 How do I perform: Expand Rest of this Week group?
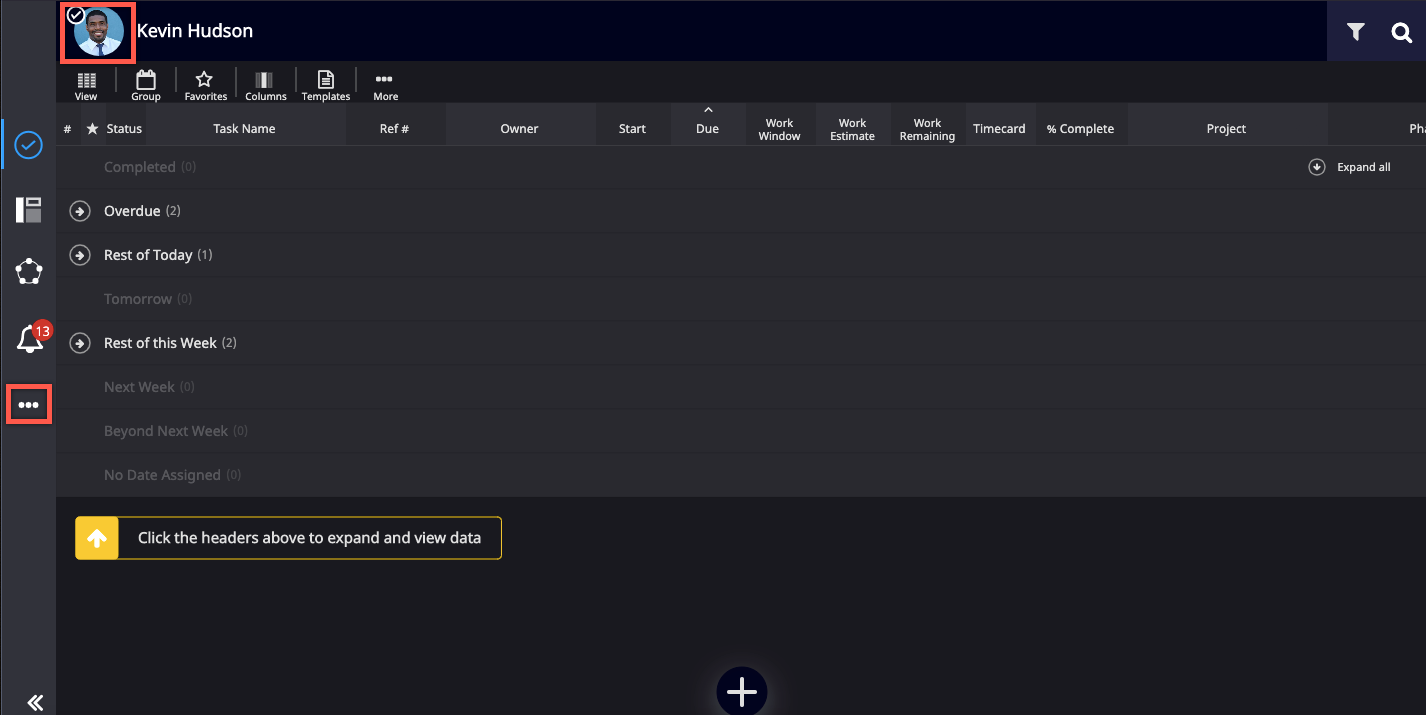point(80,343)
